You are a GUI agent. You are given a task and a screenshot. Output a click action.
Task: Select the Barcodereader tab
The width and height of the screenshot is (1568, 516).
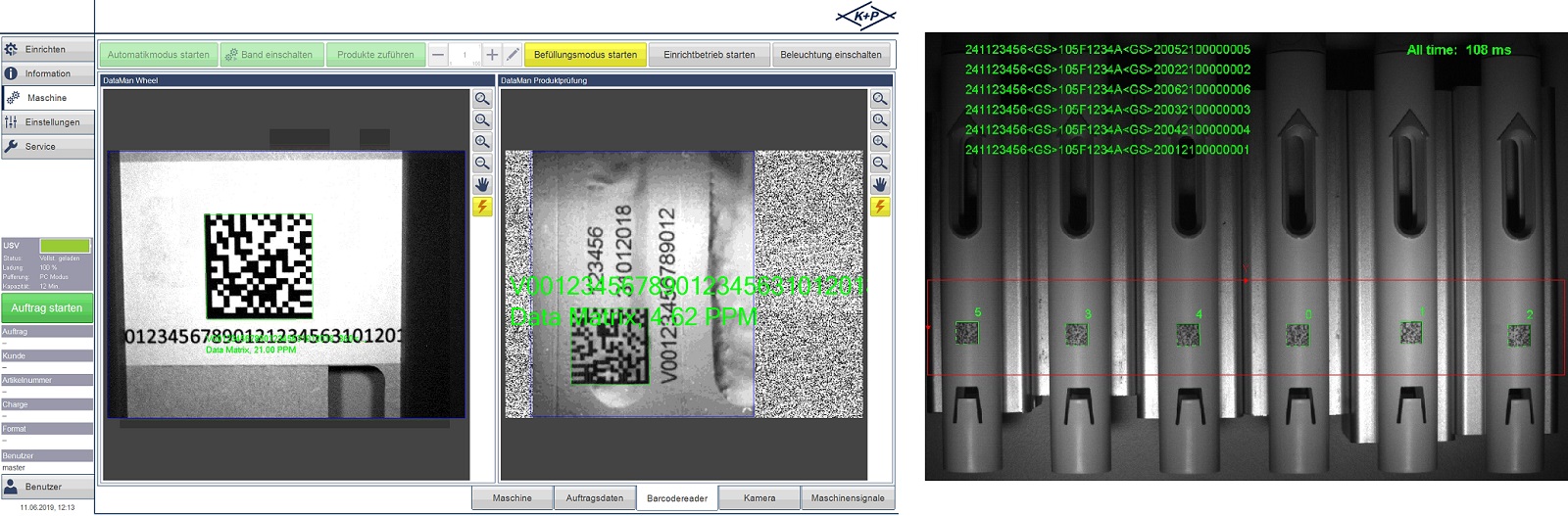(677, 497)
